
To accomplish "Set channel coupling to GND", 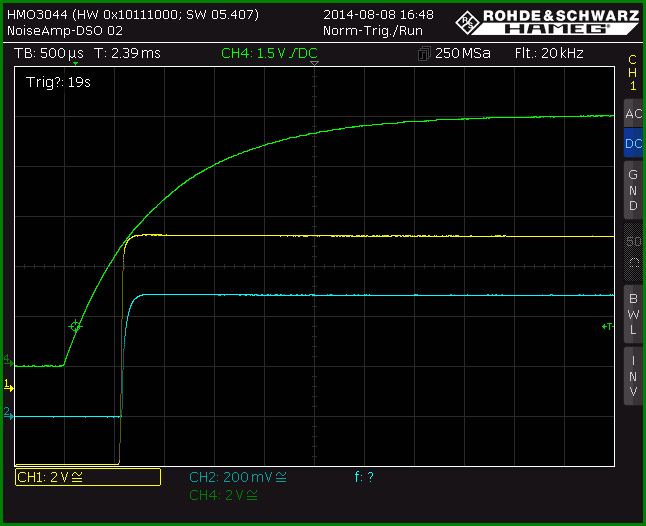I will tap(633, 190).
